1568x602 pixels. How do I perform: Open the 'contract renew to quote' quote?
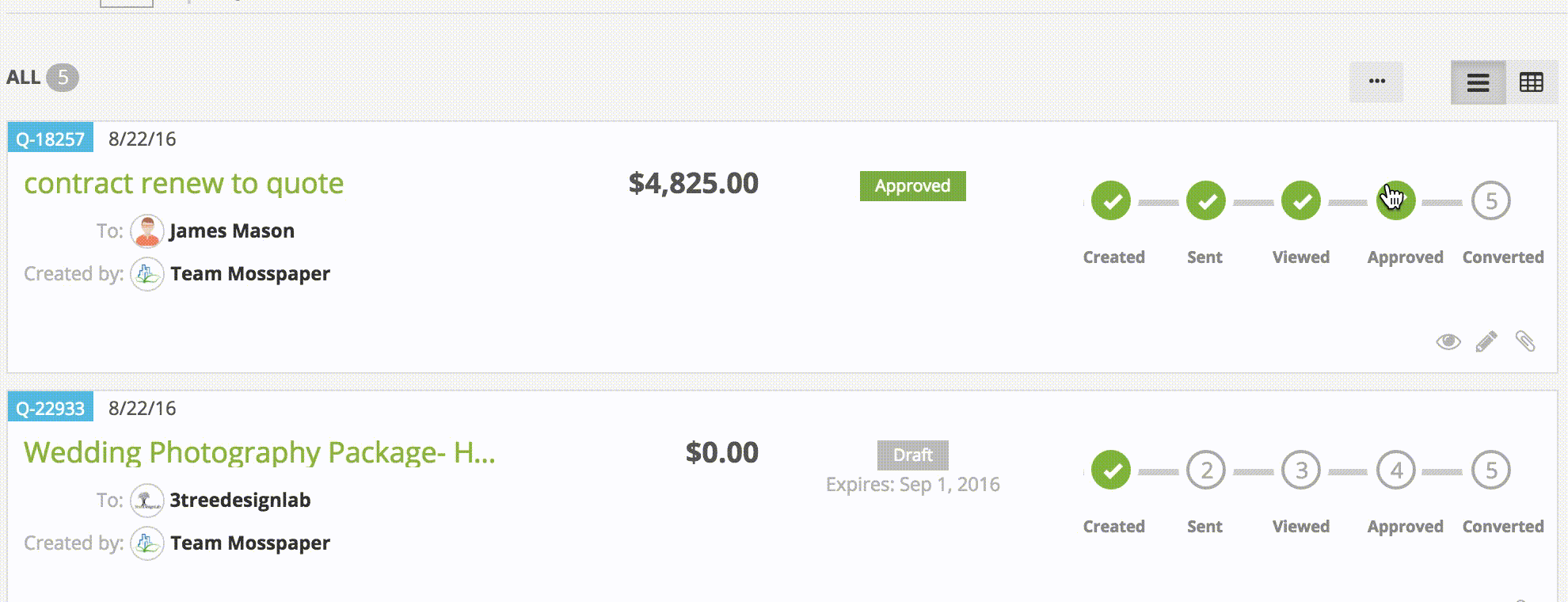[184, 184]
